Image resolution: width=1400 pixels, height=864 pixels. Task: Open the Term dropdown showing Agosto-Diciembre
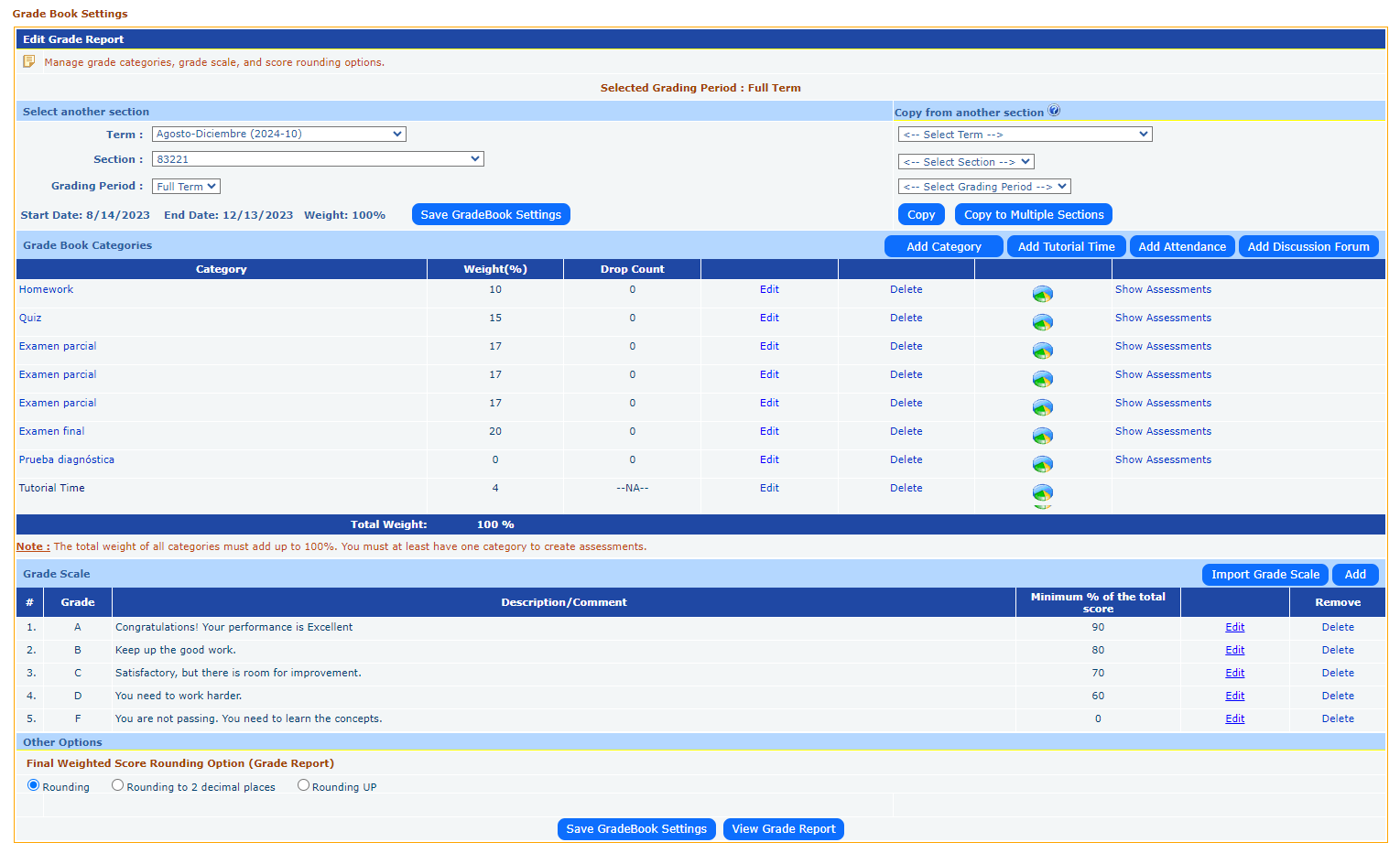(278, 135)
